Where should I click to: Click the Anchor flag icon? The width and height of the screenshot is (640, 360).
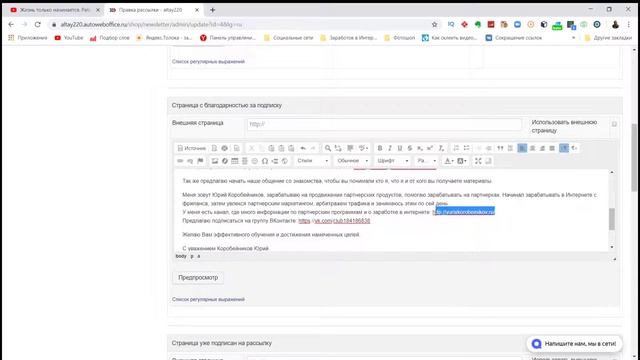(x=200, y=161)
